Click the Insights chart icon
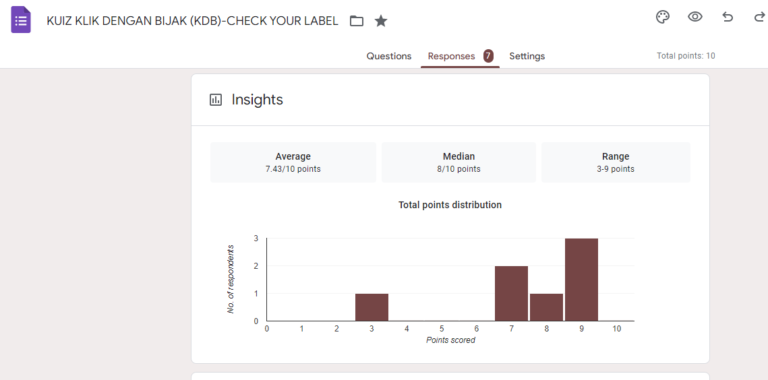The height and width of the screenshot is (380, 768). (216, 100)
